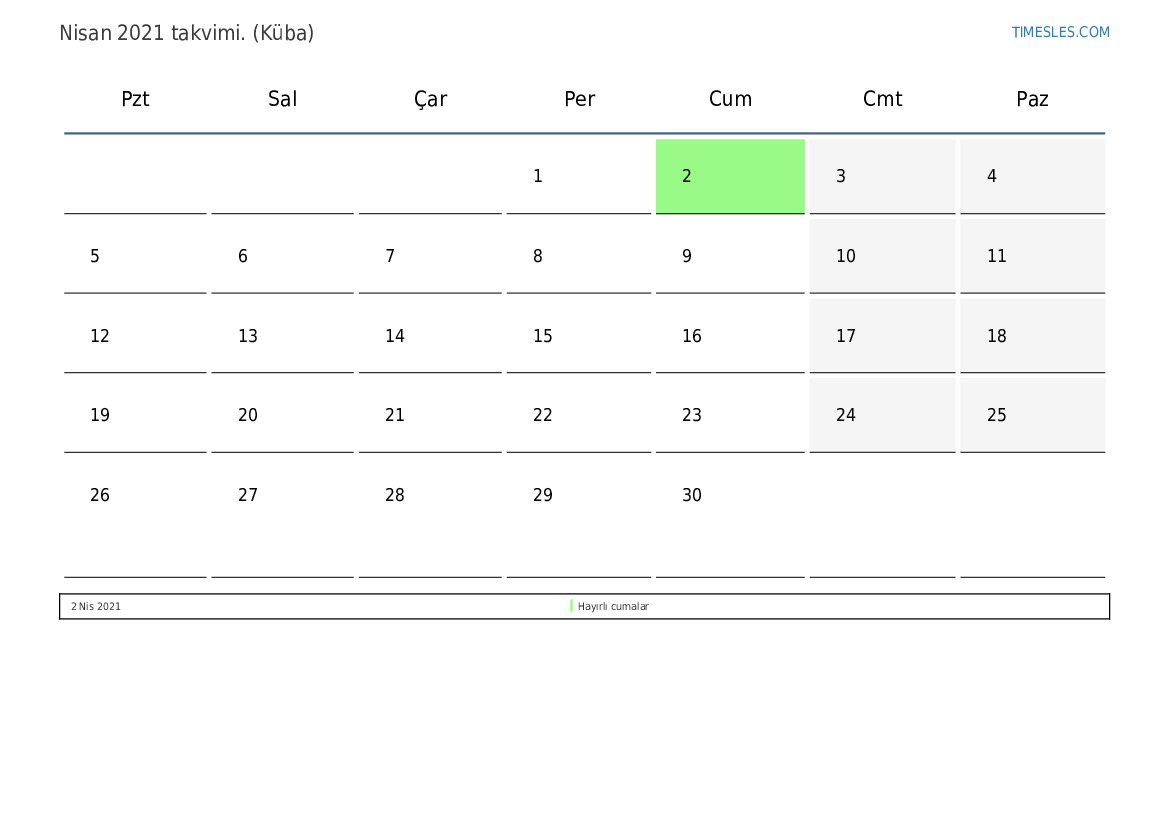Select Sunday 25 shaded cell
The image size is (1169, 827).
coord(1032,415)
